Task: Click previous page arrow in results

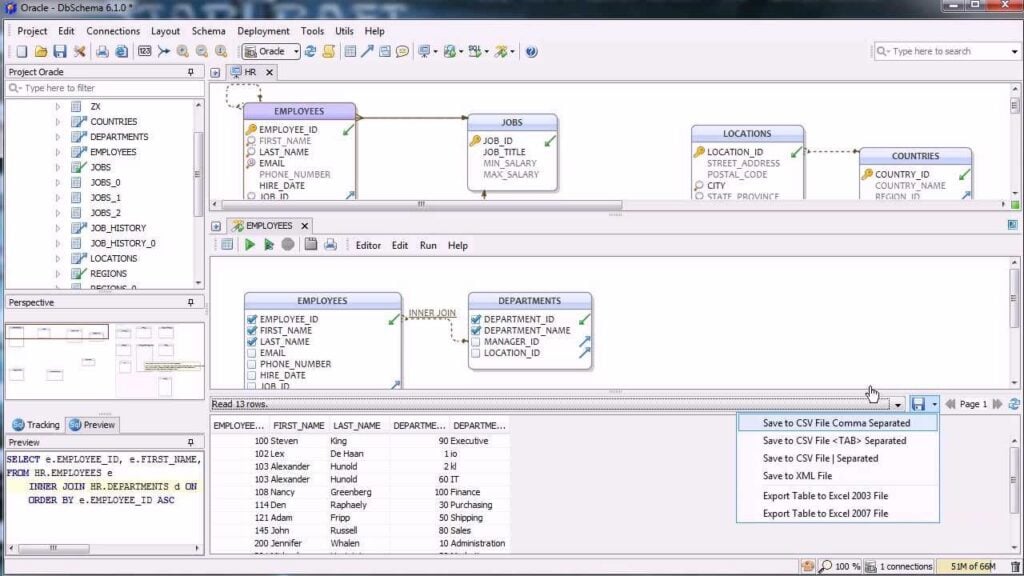Action: click(950, 404)
